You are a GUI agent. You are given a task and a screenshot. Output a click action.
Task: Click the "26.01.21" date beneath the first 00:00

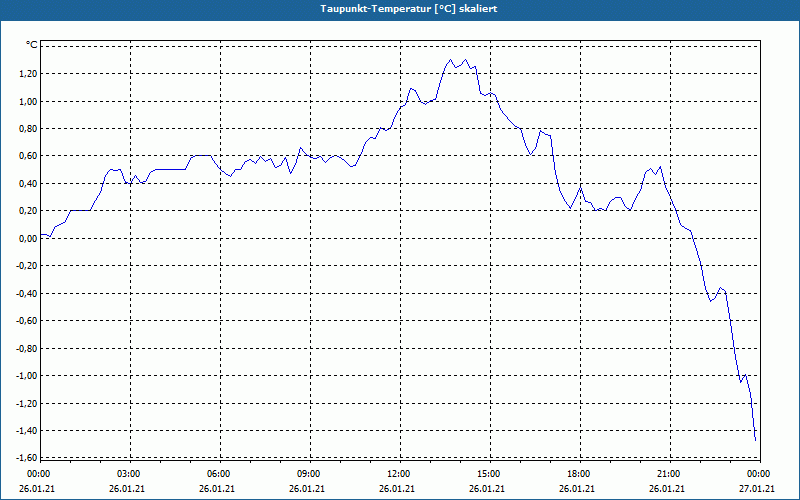click(37, 489)
